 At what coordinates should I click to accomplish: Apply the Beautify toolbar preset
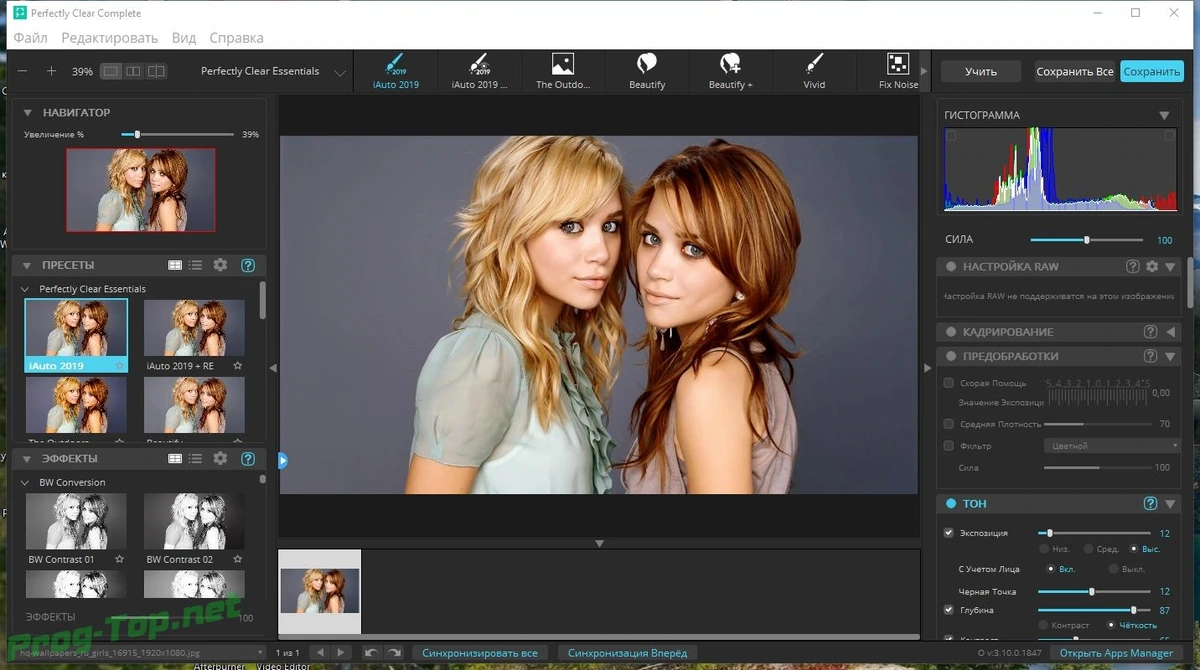tap(647, 71)
